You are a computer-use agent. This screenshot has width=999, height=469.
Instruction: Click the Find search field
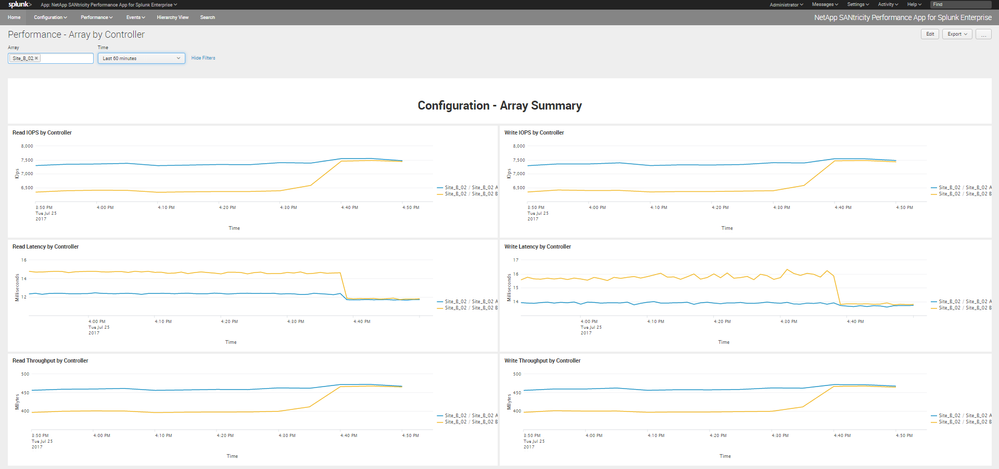(x=960, y=4)
